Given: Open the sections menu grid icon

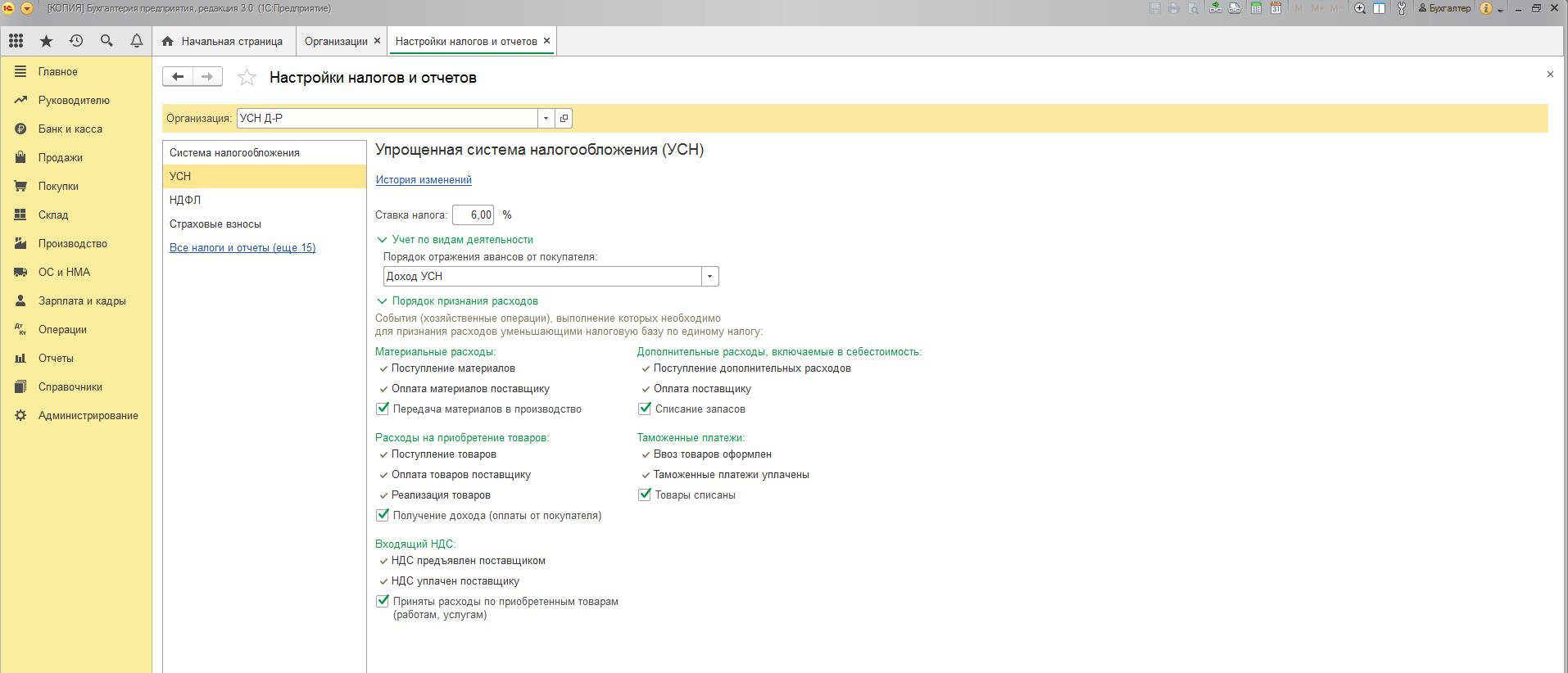Looking at the screenshot, I should pyautogui.click(x=16, y=41).
